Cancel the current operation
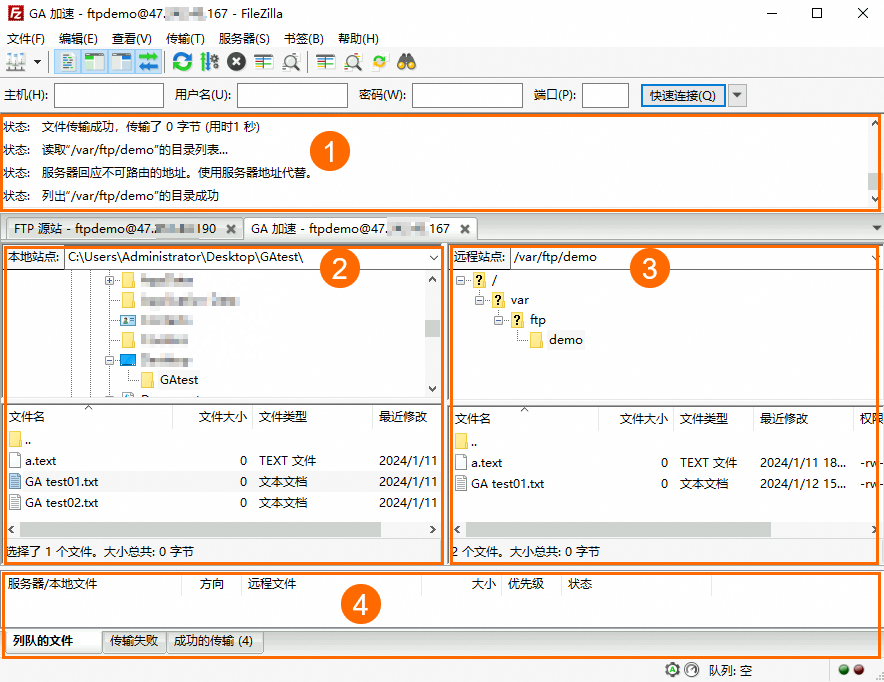The height and width of the screenshot is (682, 884). 236,61
